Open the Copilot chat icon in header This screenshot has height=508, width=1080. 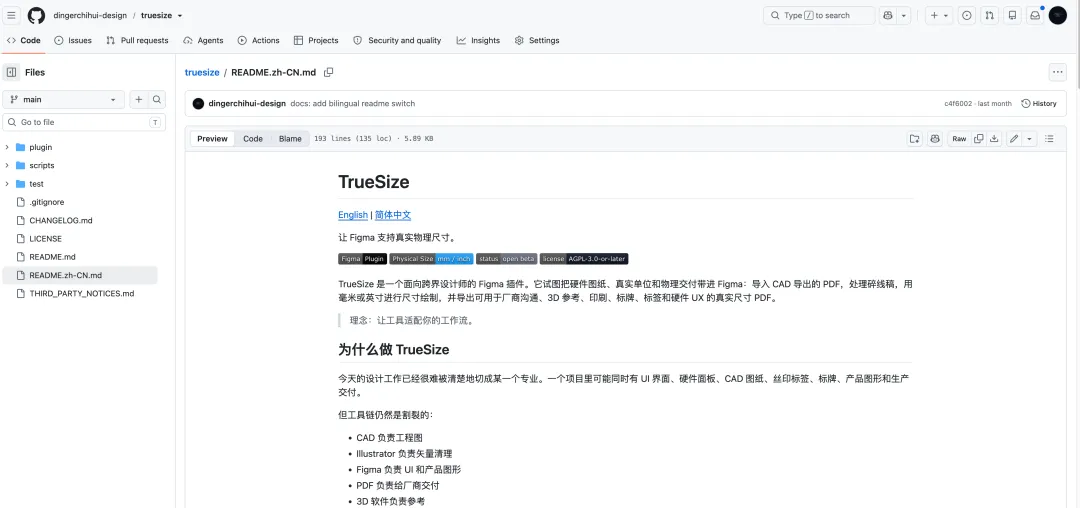tap(888, 15)
